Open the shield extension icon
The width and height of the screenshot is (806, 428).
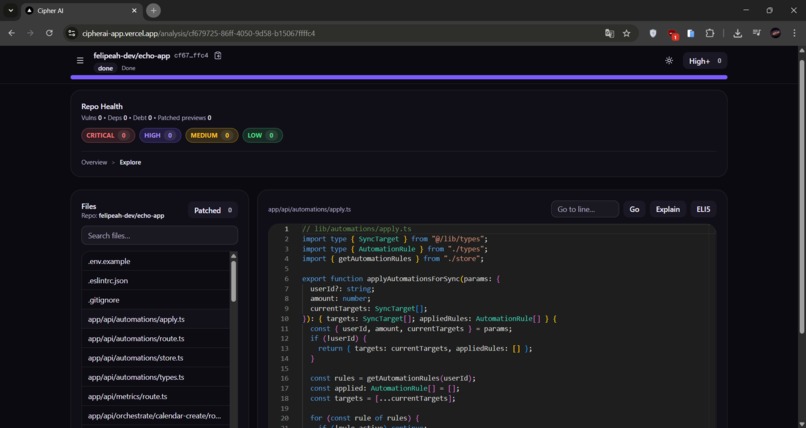coord(653,33)
